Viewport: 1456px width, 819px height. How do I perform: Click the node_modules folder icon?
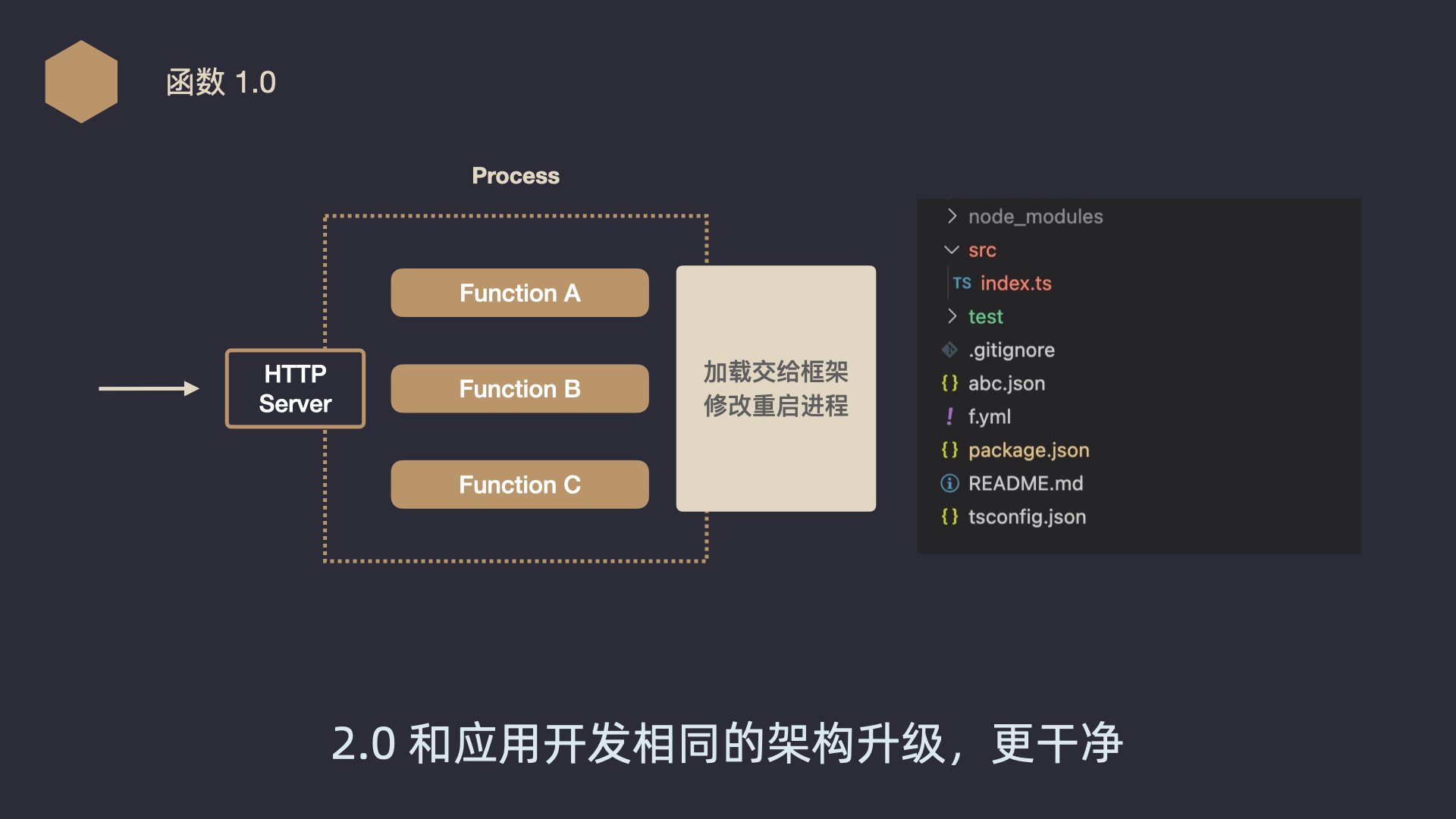point(950,215)
